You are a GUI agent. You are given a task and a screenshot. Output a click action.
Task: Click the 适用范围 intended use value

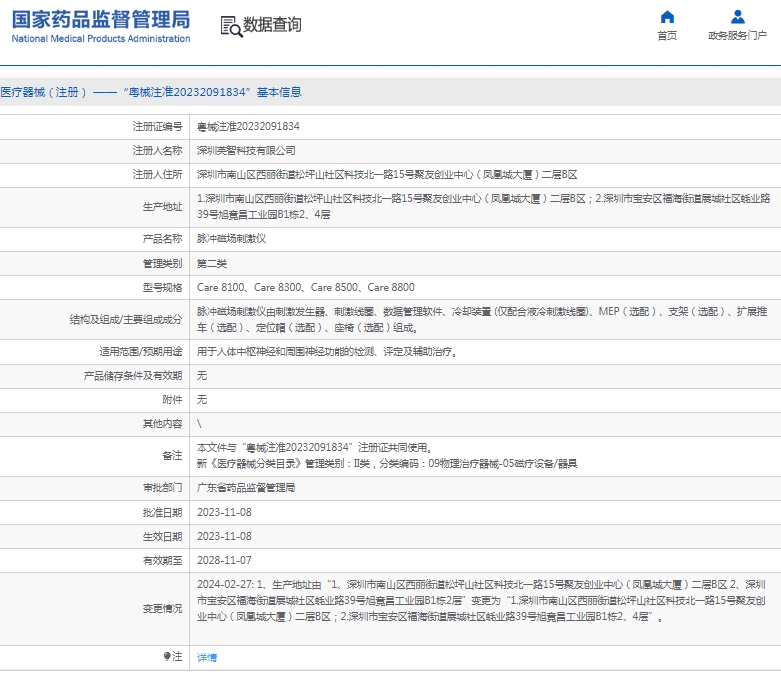[x=327, y=352]
